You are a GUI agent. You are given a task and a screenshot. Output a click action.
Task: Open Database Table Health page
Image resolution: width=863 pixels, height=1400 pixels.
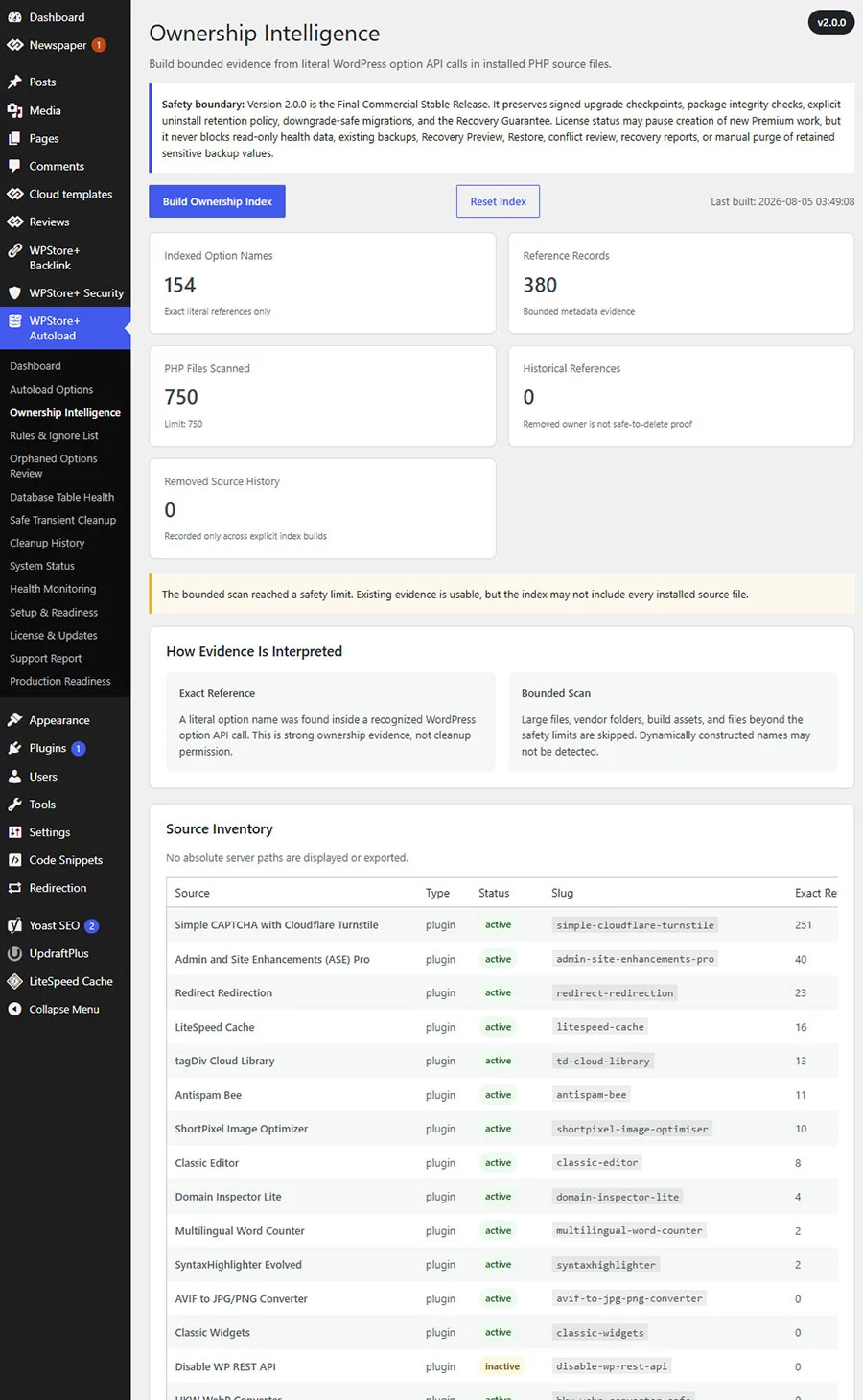pyautogui.click(x=61, y=498)
